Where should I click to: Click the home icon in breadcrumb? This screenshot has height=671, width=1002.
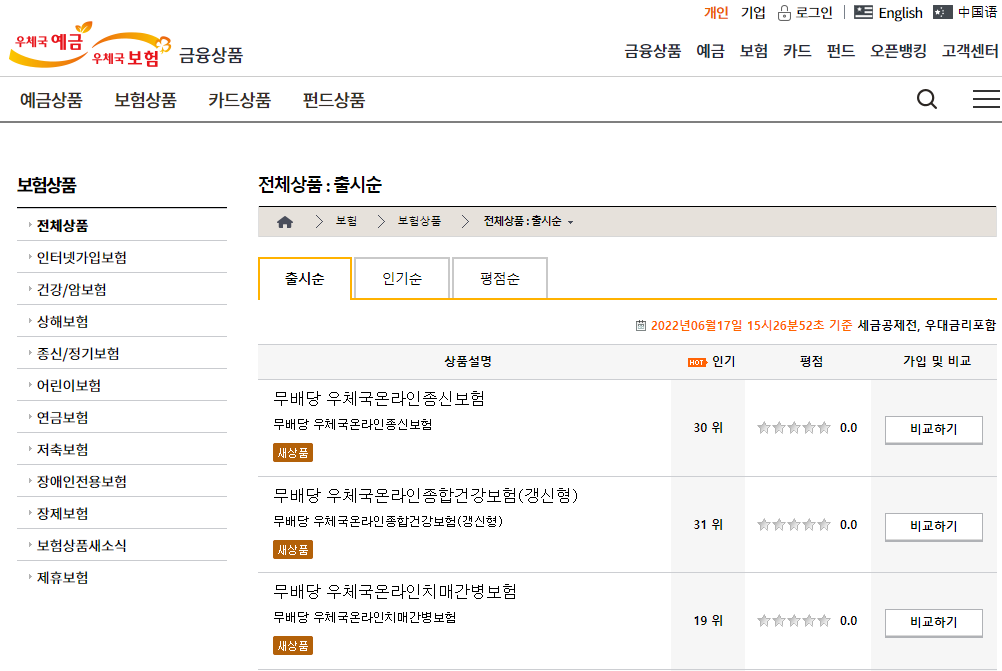(x=285, y=222)
